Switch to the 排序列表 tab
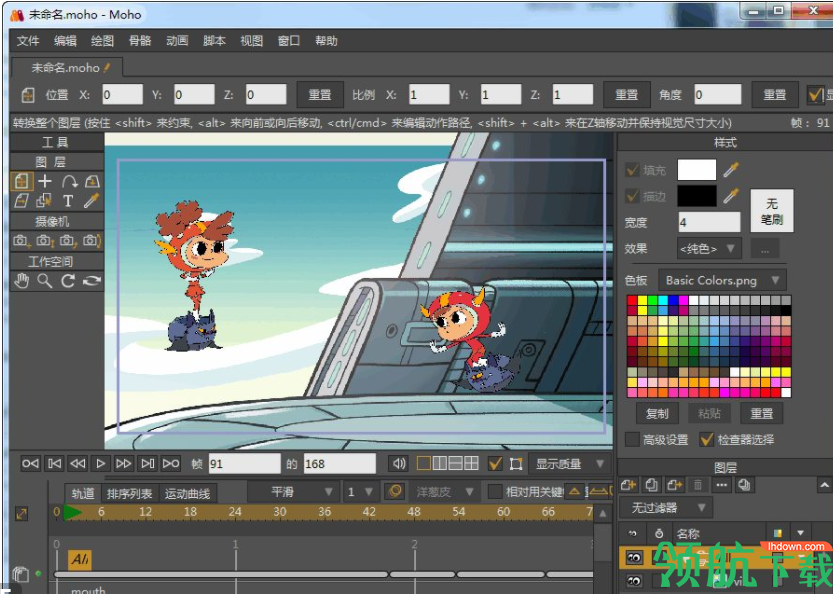833x594 pixels. coord(129,494)
